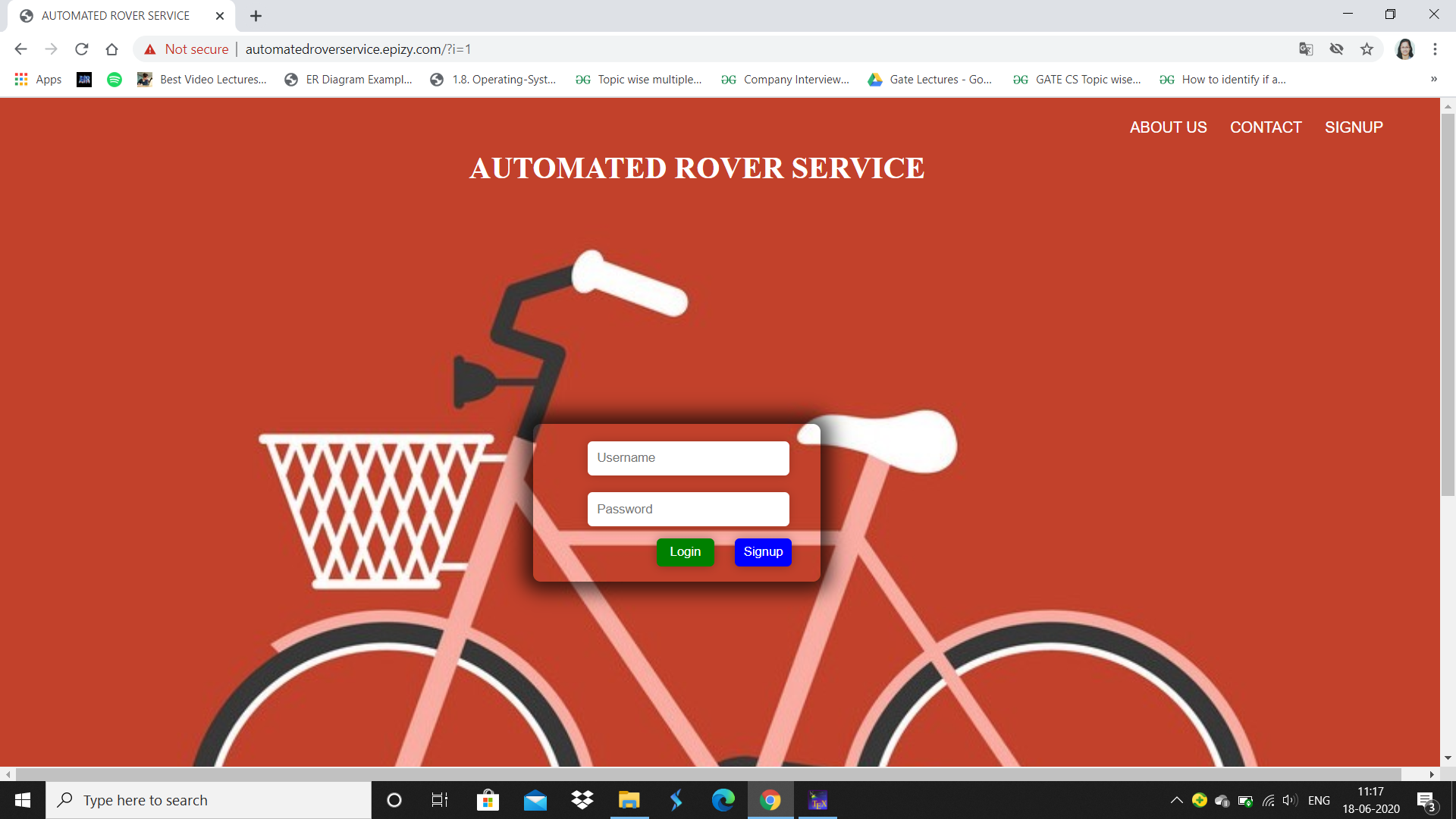Click the home icon in the toolbar
This screenshot has width=1456, height=819.
point(111,49)
